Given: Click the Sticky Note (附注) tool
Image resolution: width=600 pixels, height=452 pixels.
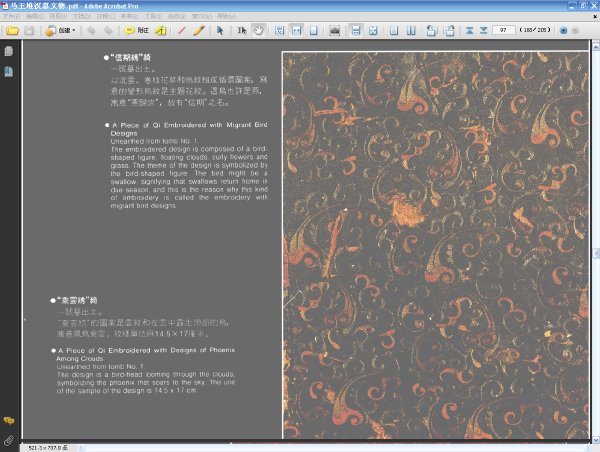Looking at the screenshot, I should point(137,30).
